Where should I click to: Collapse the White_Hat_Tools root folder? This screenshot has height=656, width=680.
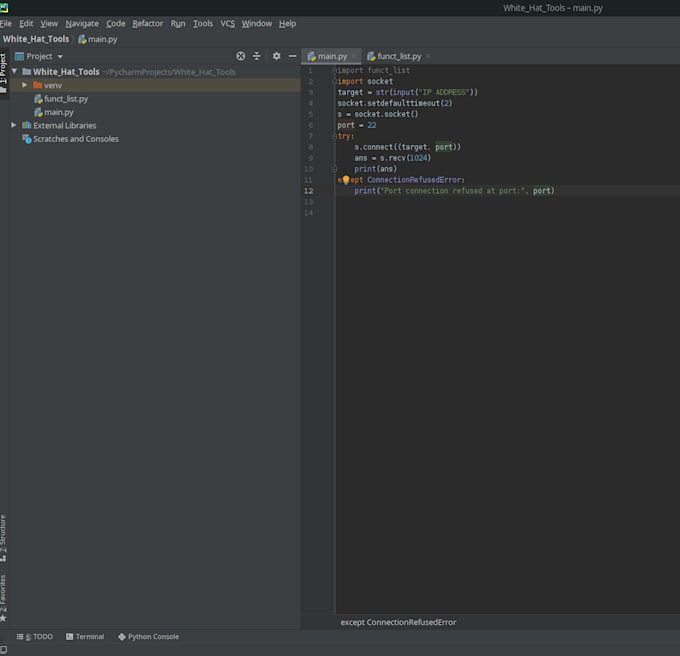coord(14,71)
